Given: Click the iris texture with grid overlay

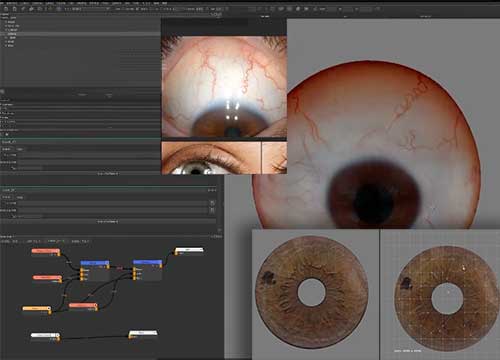Looking at the screenshot, I should tap(447, 298).
